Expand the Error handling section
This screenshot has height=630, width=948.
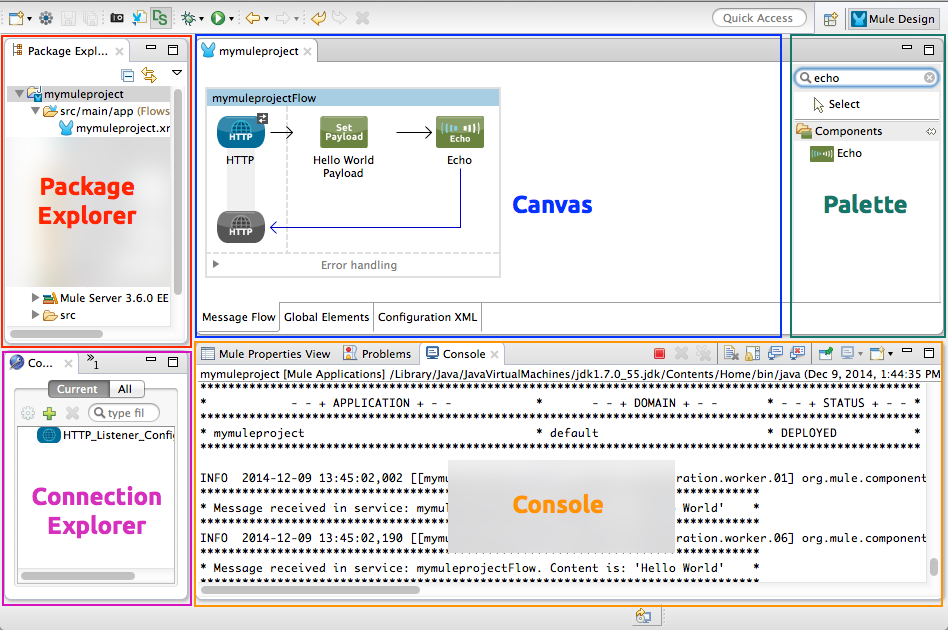point(215,265)
